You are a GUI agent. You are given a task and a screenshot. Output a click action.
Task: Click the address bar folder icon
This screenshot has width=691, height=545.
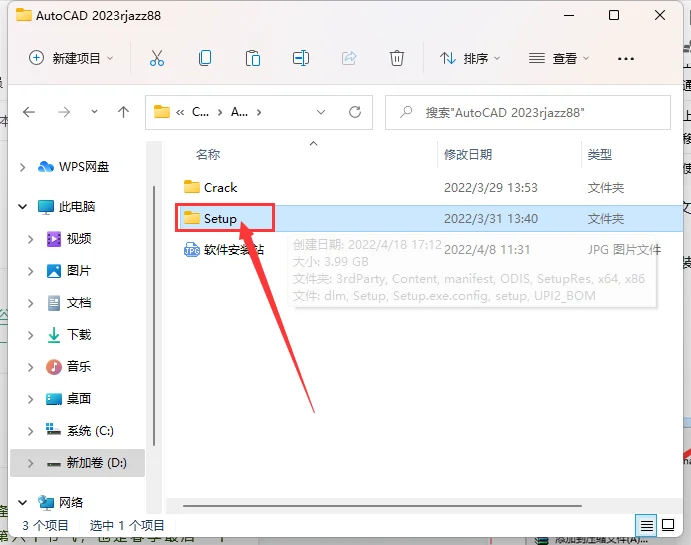click(x=162, y=112)
